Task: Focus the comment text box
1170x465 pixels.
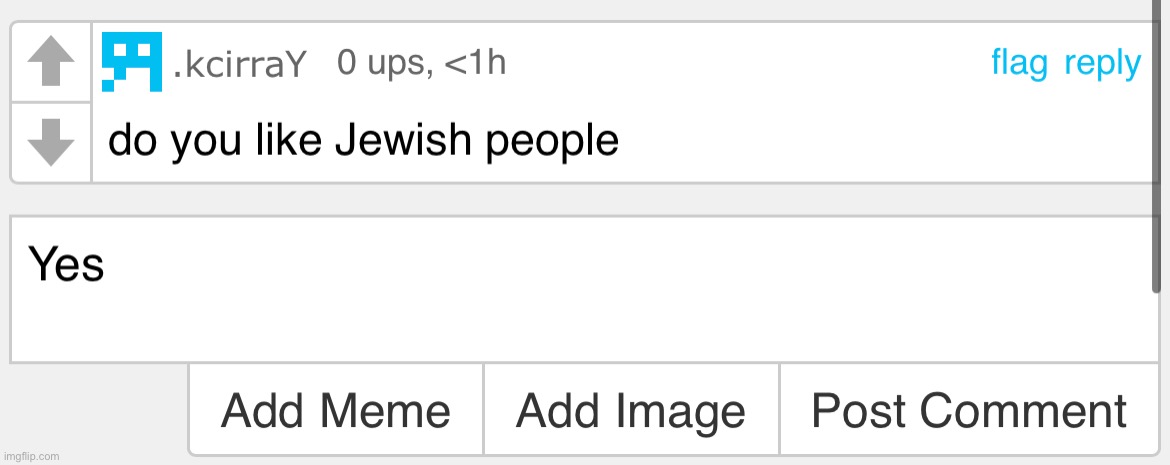Action: pyautogui.click(x=584, y=290)
